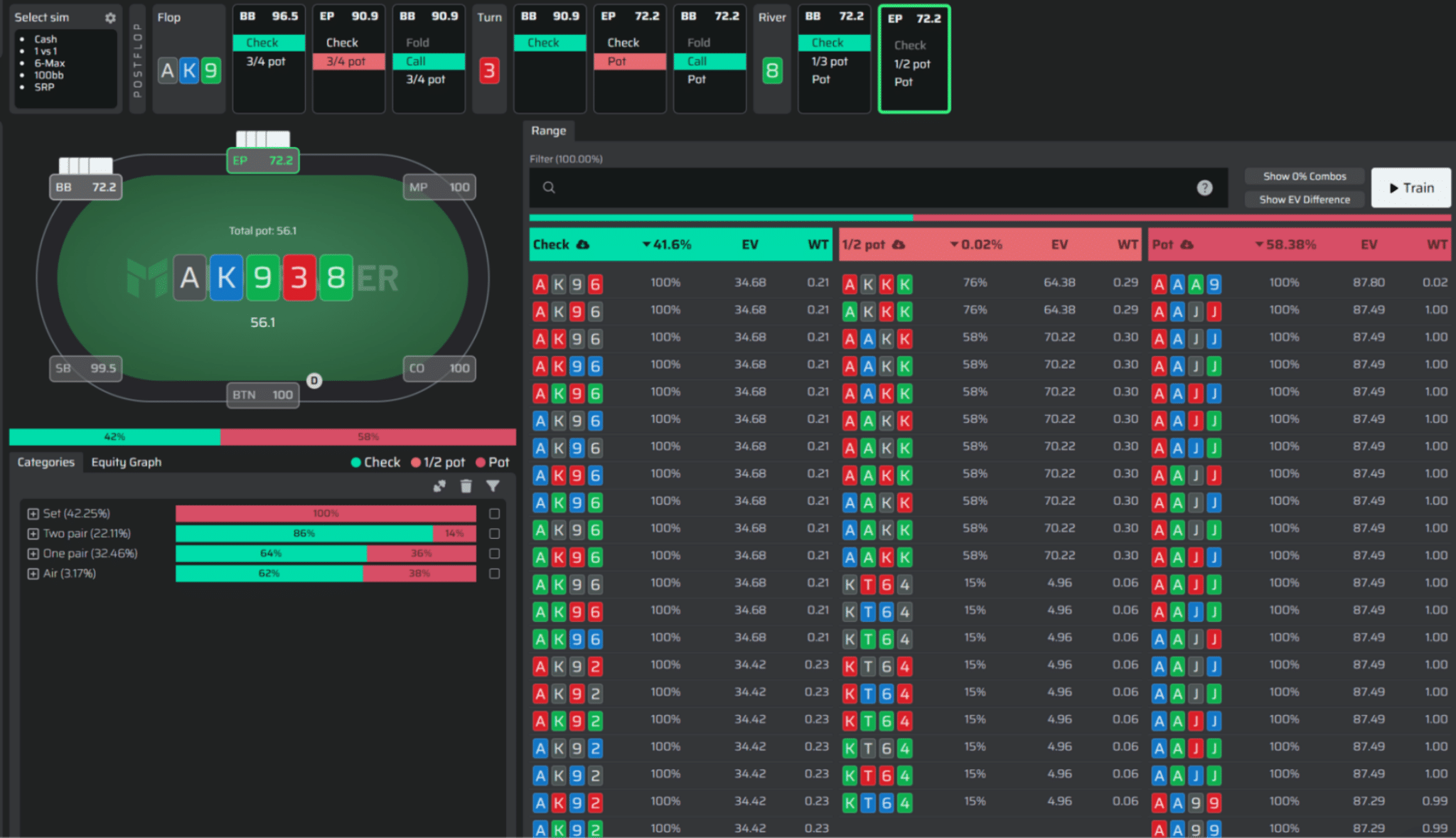Check the checkbox next to Air (3.17%)
1456x838 pixels.
495,573
